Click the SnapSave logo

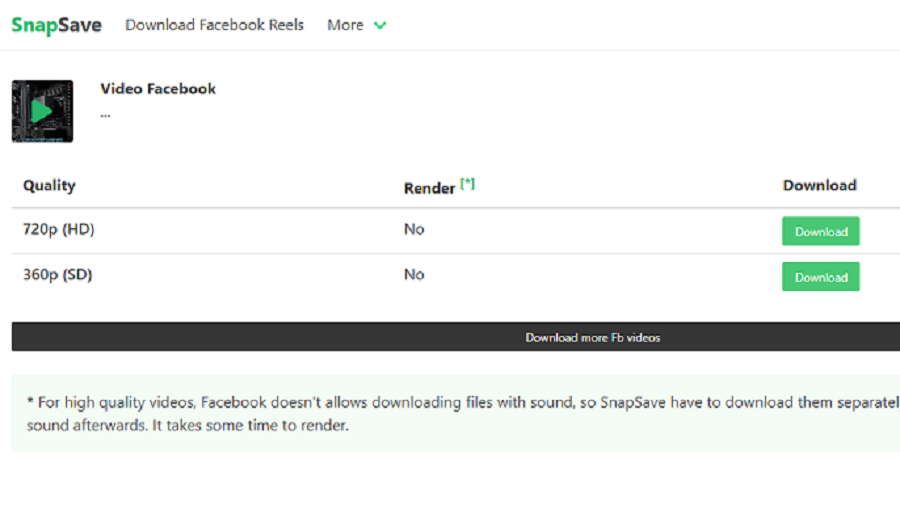click(x=56, y=25)
